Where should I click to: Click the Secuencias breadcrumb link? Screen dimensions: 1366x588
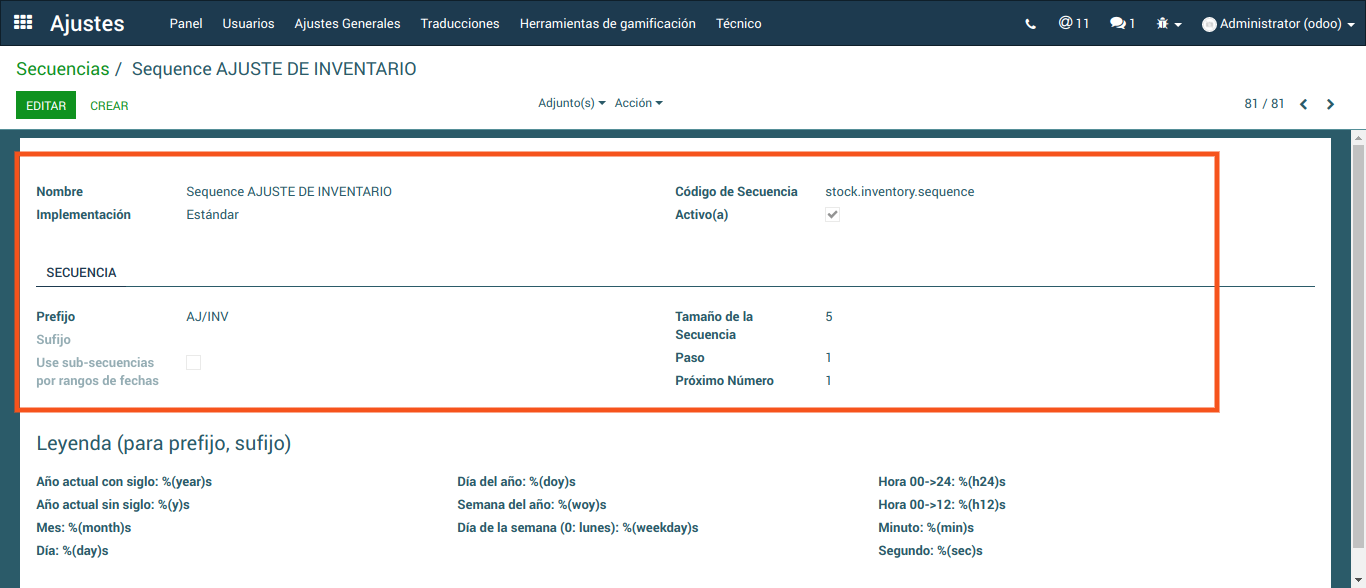[62, 69]
